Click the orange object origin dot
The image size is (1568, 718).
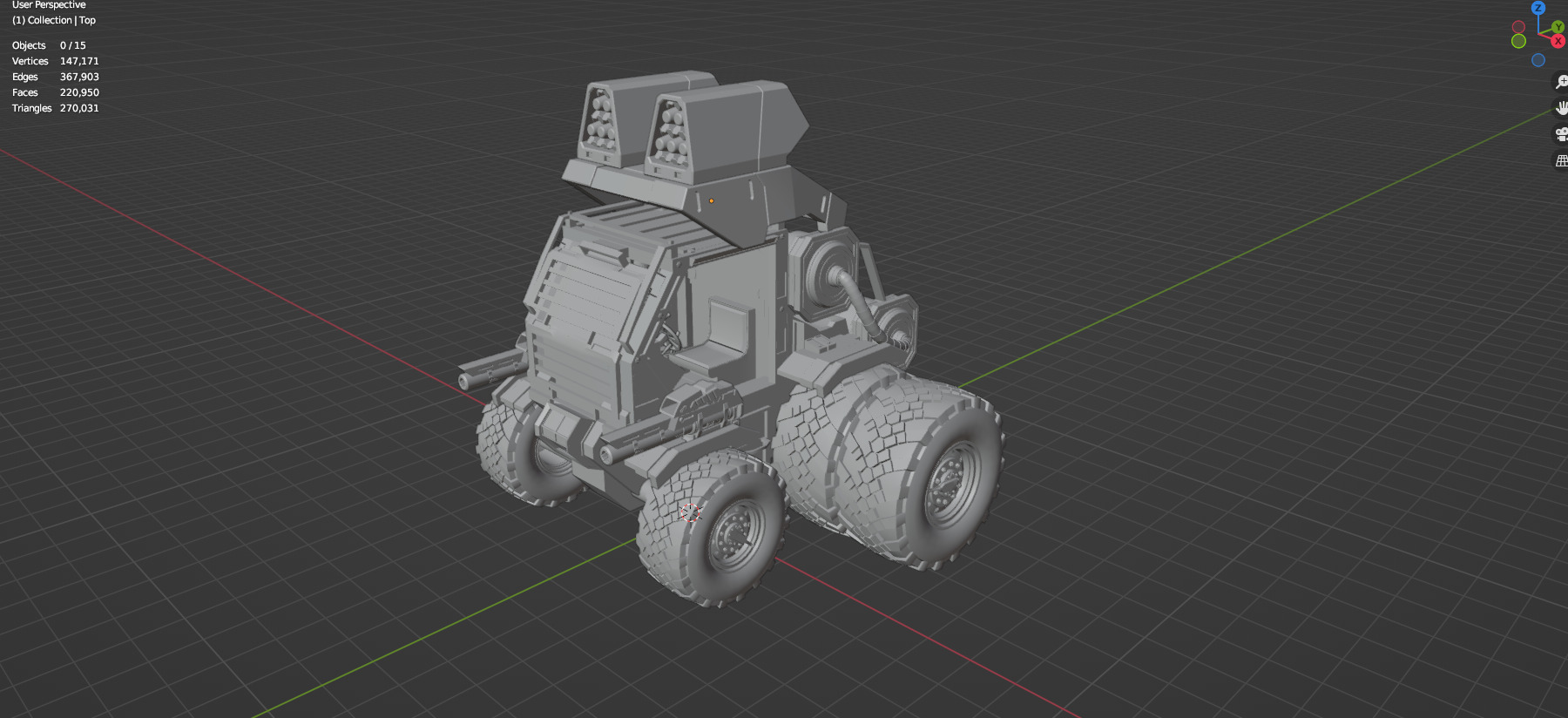click(x=712, y=200)
